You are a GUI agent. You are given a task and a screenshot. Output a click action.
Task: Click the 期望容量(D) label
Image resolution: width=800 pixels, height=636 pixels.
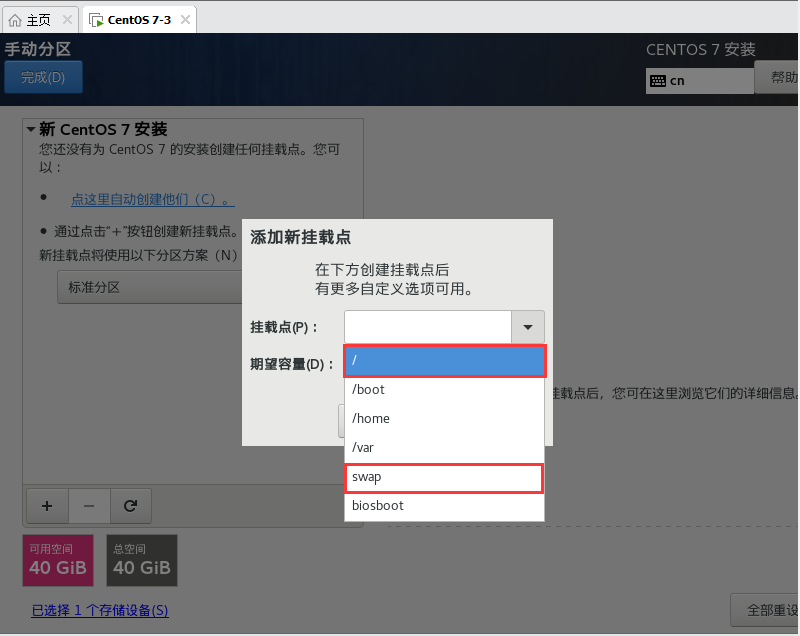click(x=291, y=364)
